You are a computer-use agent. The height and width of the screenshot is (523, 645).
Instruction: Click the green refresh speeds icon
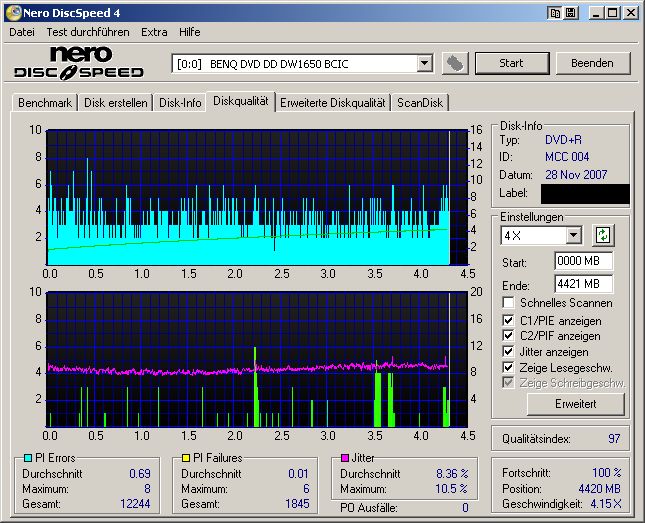pos(603,236)
